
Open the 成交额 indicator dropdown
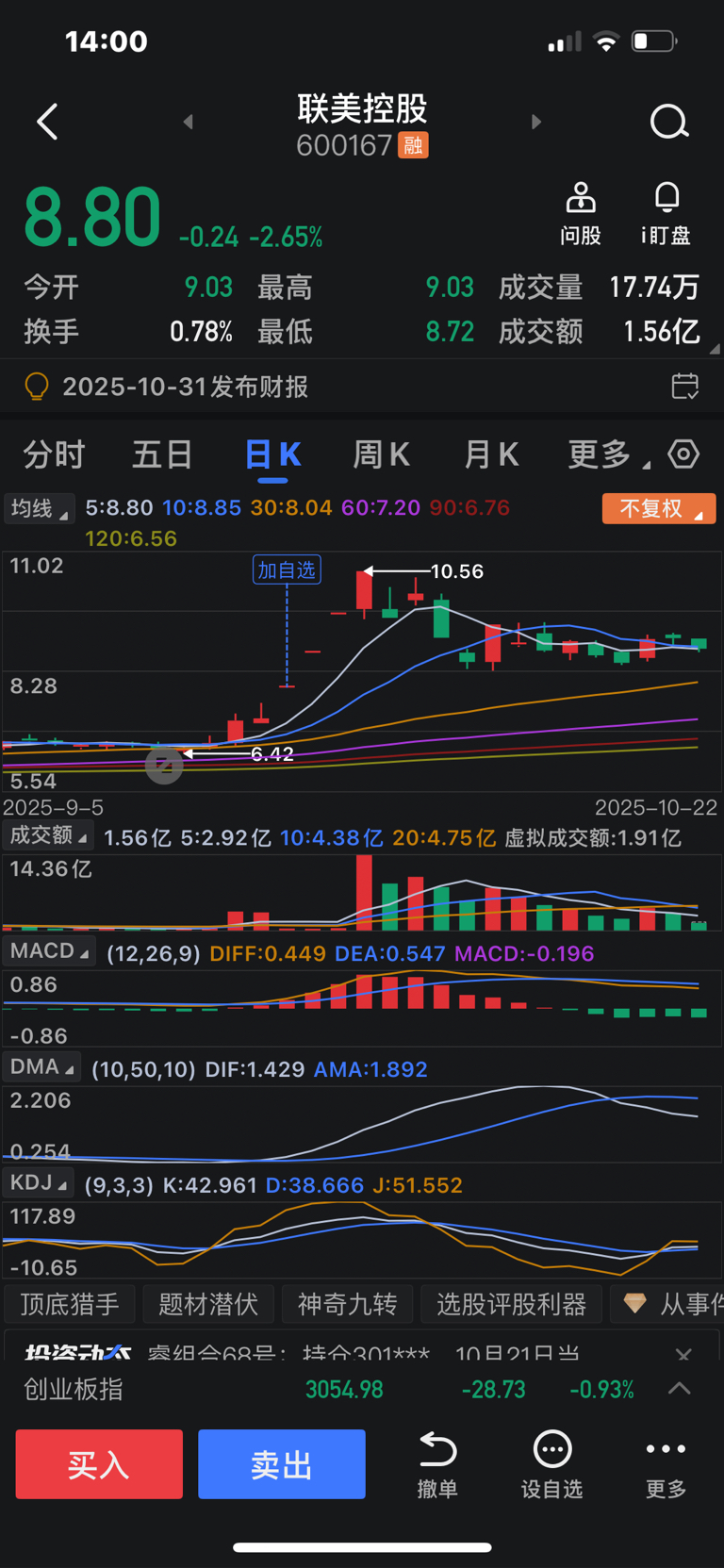coord(47,835)
